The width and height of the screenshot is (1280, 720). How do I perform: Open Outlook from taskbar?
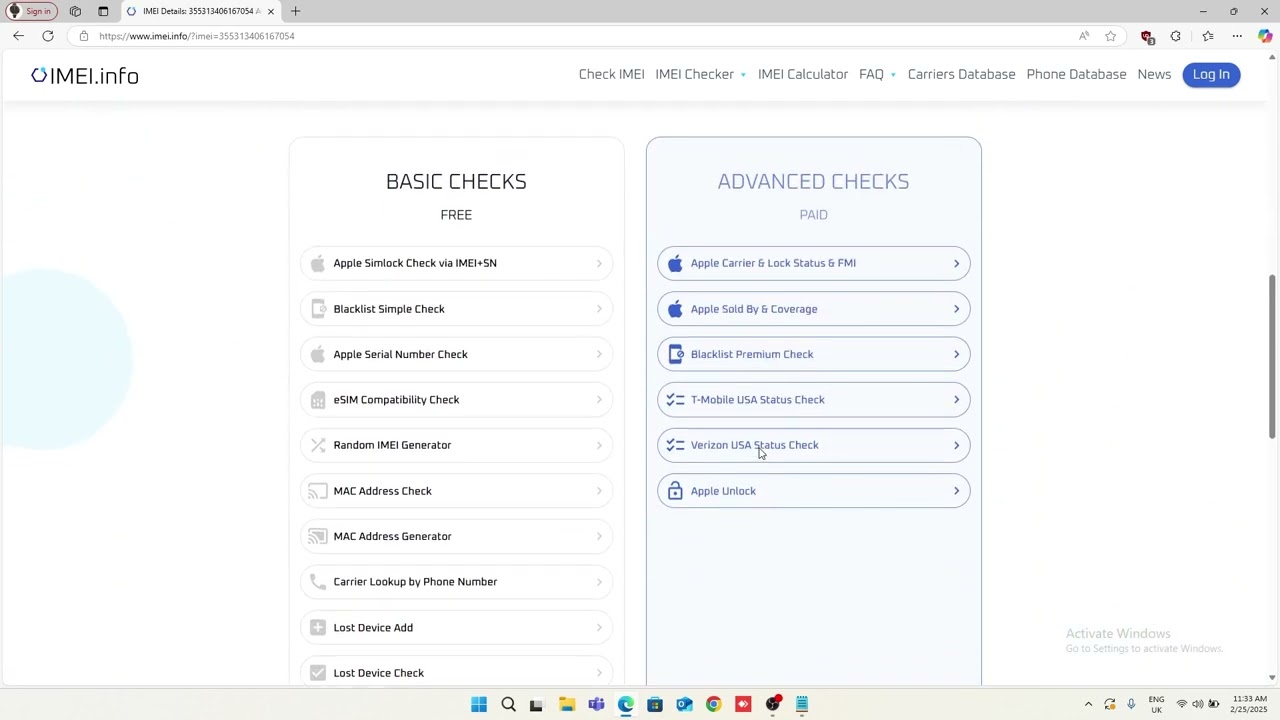tap(684, 705)
